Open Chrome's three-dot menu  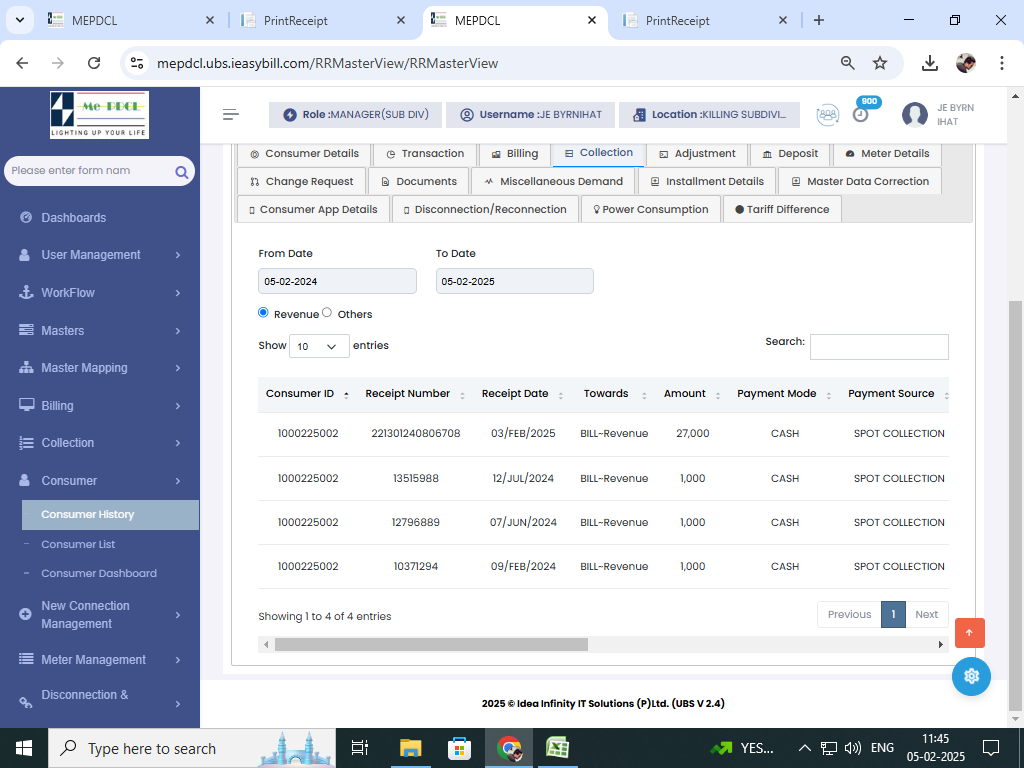click(1001, 63)
